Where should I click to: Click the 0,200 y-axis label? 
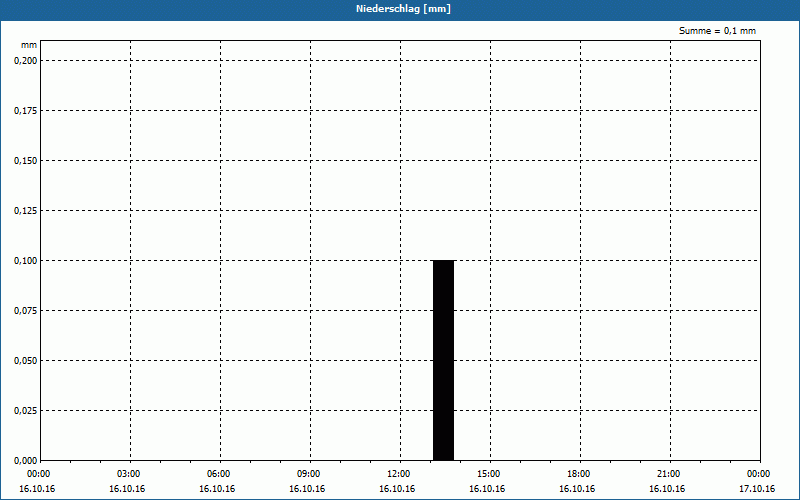[26, 61]
